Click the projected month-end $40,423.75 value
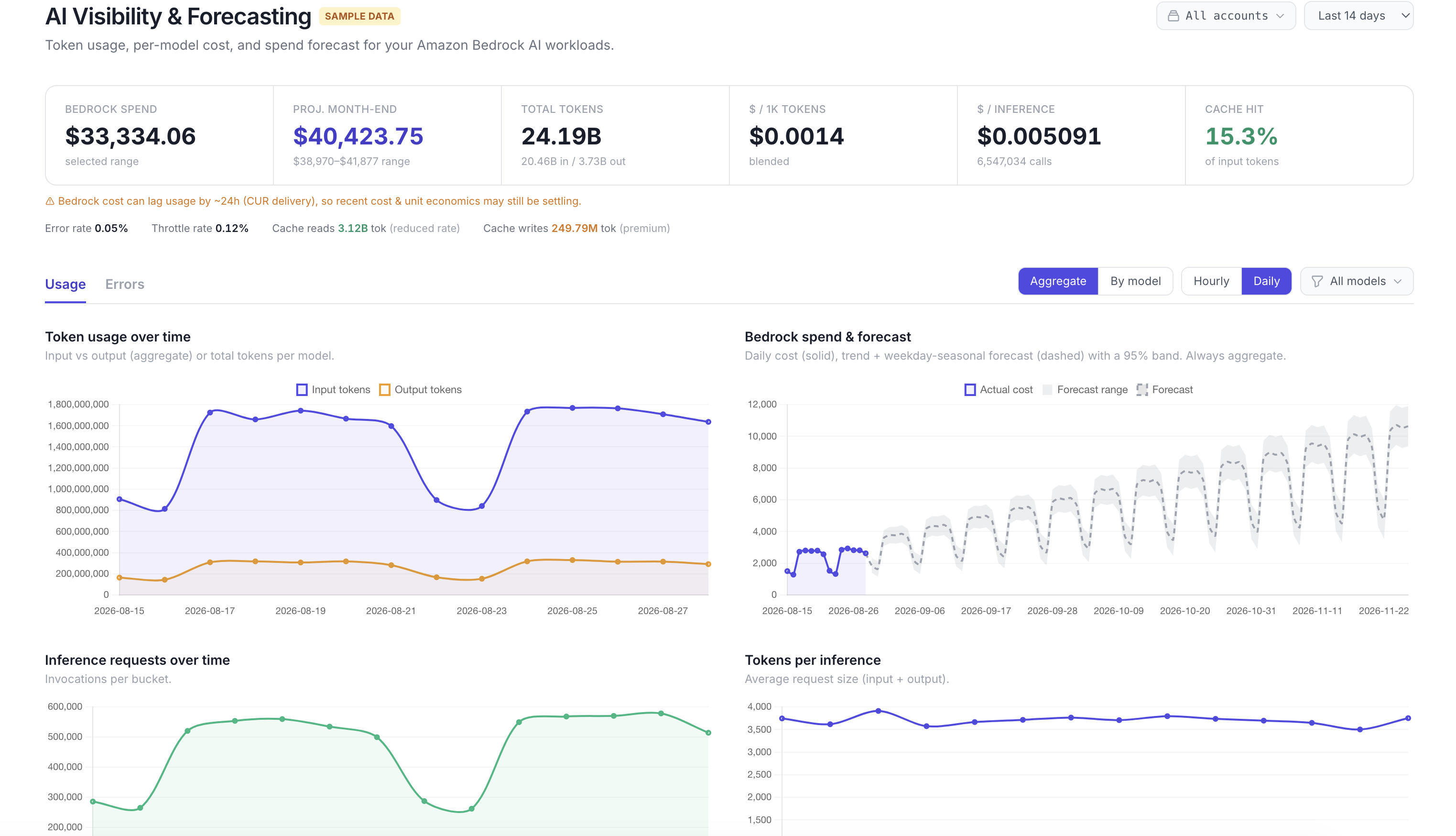This screenshot has height=836, width=1456. tap(358, 137)
